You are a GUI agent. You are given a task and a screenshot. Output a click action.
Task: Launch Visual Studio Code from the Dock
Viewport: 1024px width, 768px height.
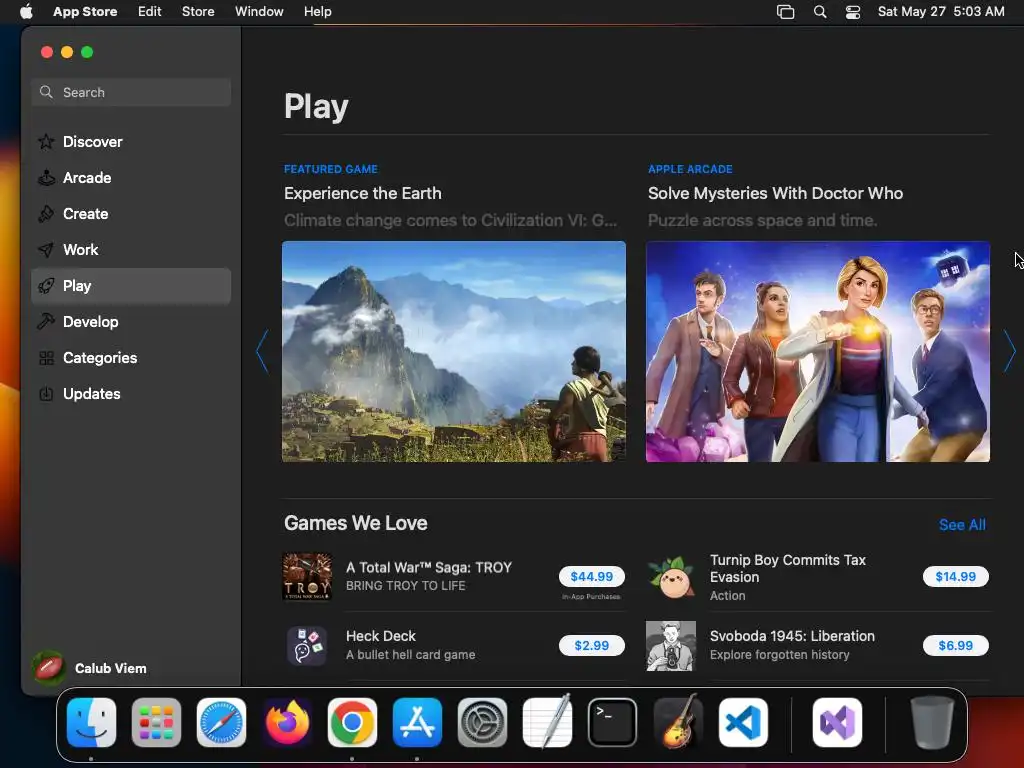click(743, 722)
